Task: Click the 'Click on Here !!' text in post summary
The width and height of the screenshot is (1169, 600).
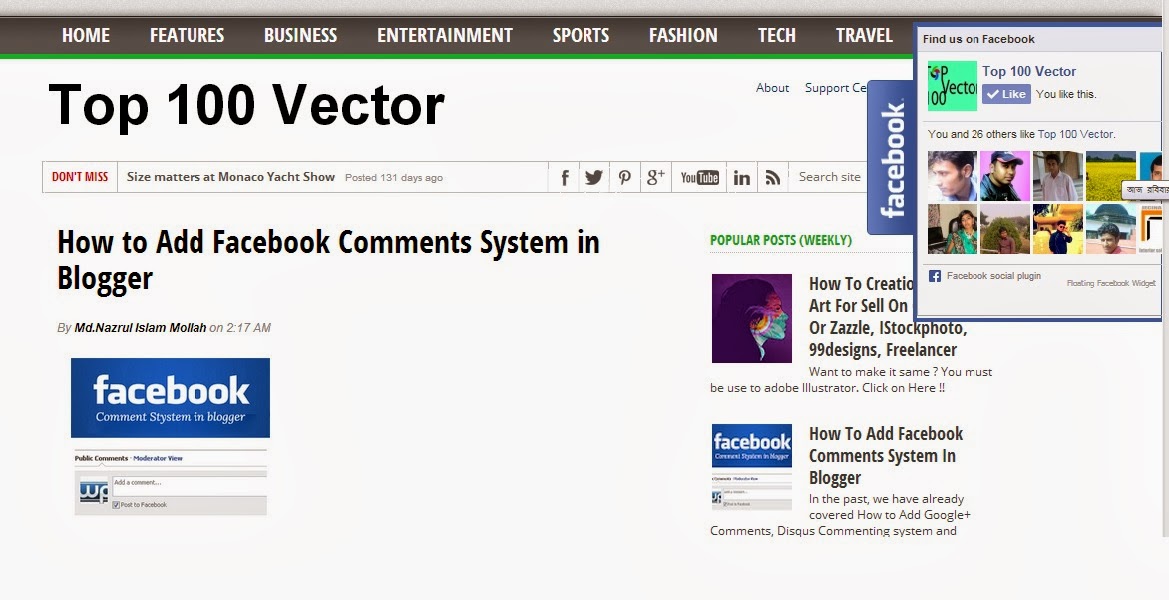Action: click(903, 388)
